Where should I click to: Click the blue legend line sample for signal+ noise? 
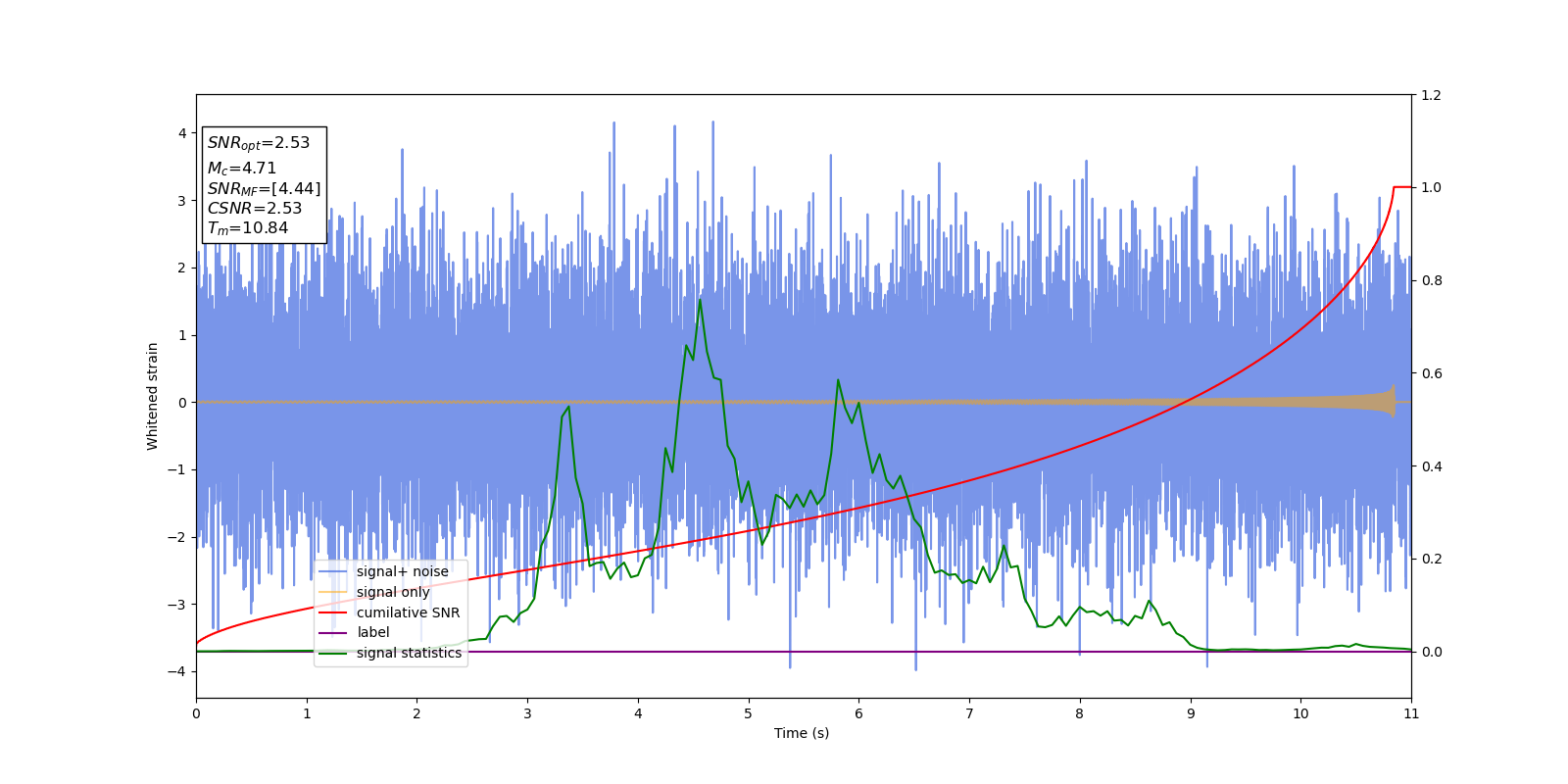click(333, 571)
